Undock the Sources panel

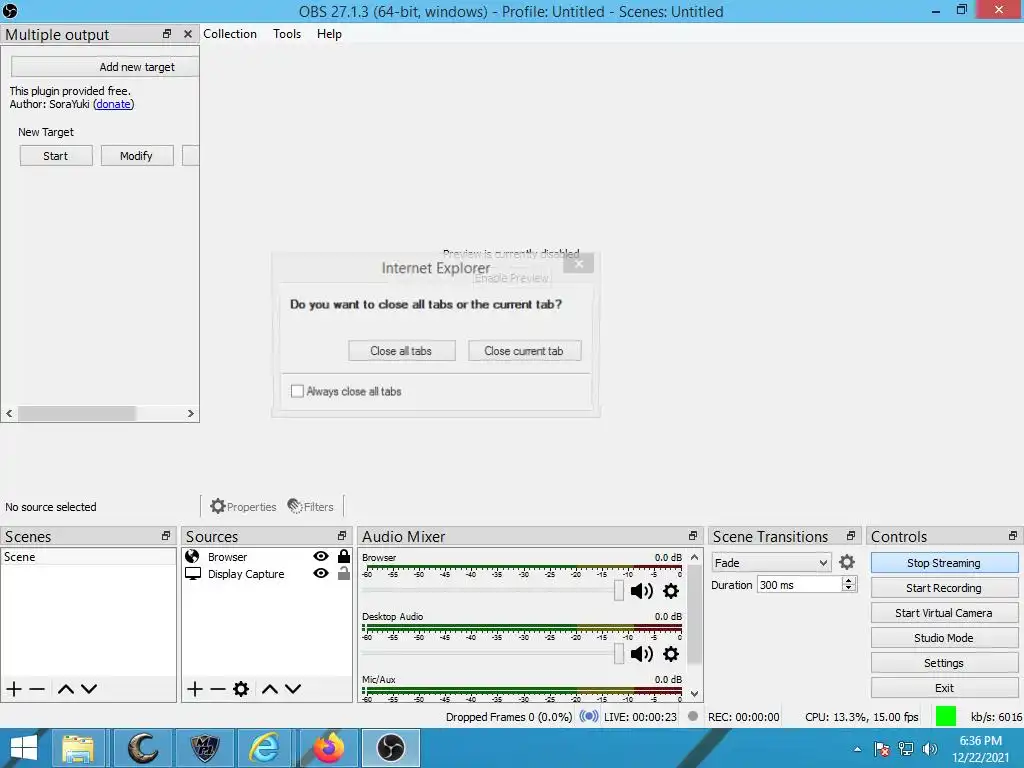pyautogui.click(x=342, y=536)
